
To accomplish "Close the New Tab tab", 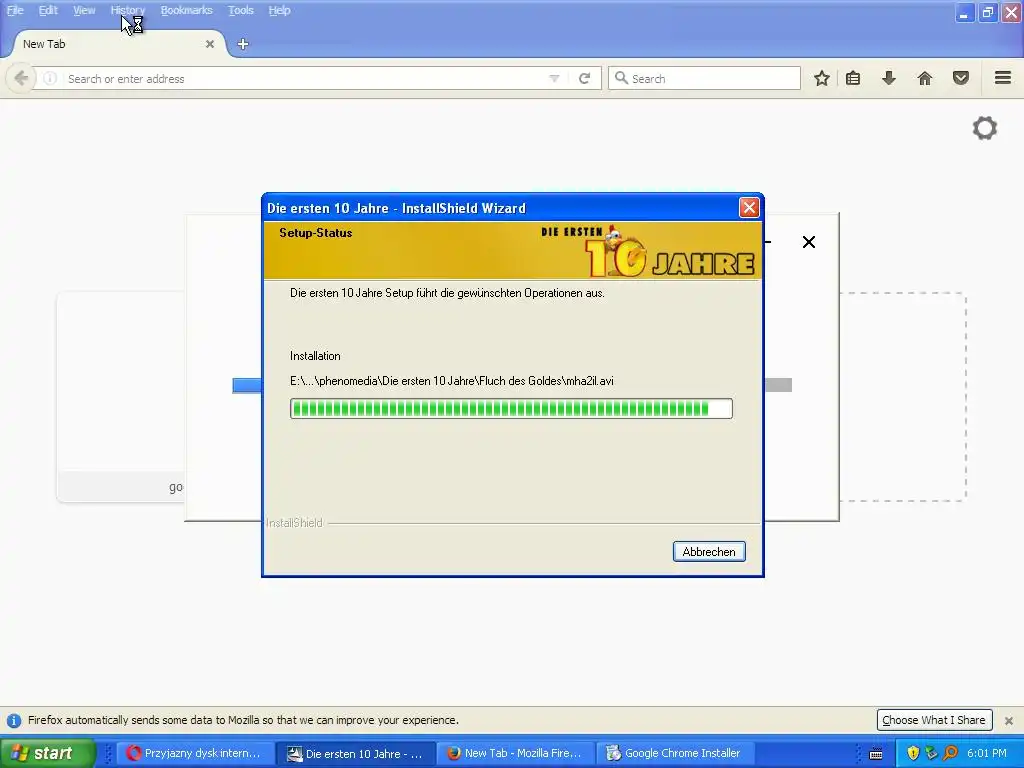I will pos(210,44).
